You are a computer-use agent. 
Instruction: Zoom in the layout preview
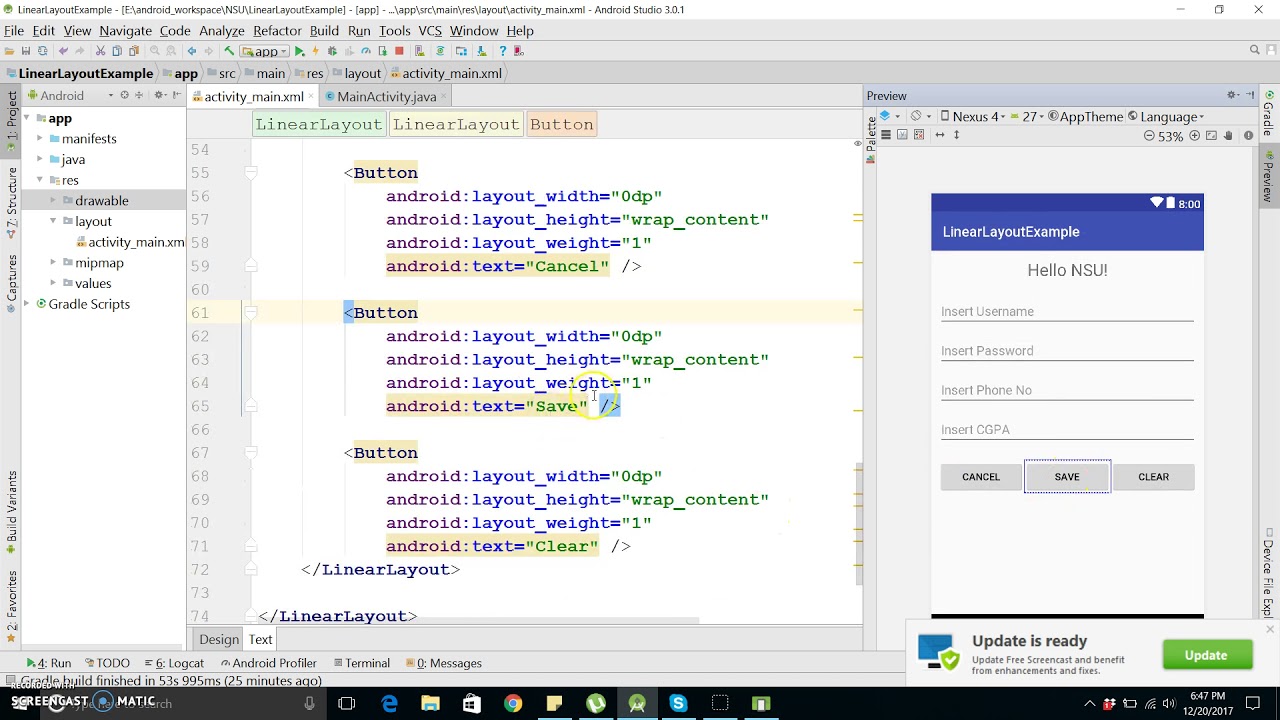click(x=1194, y=136)
